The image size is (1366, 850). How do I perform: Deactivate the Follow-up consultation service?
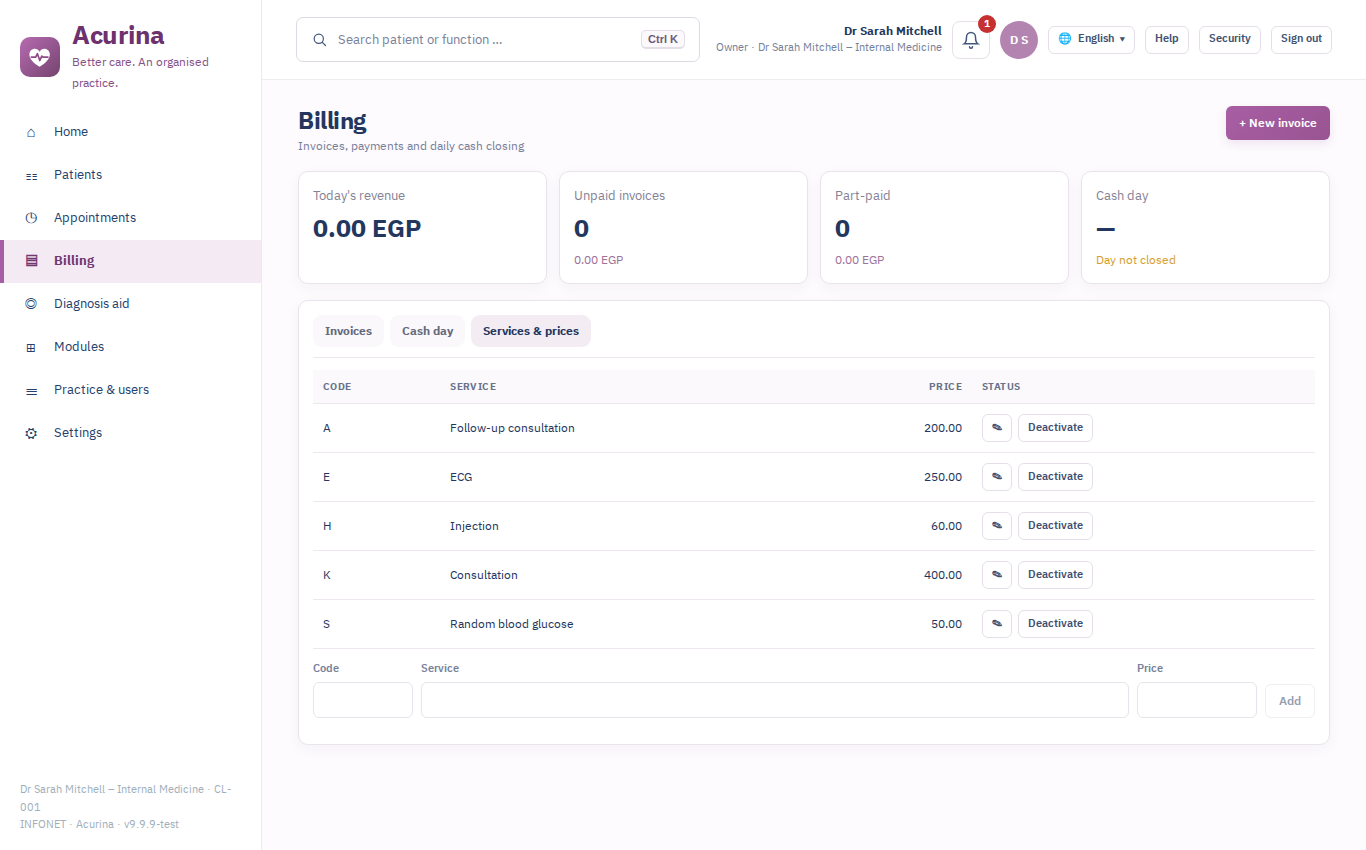1055,428
